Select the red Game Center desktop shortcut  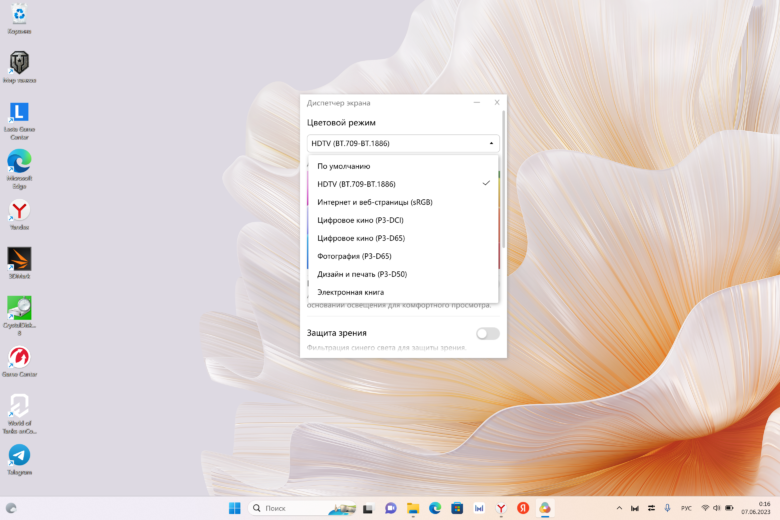coord(19,362)
